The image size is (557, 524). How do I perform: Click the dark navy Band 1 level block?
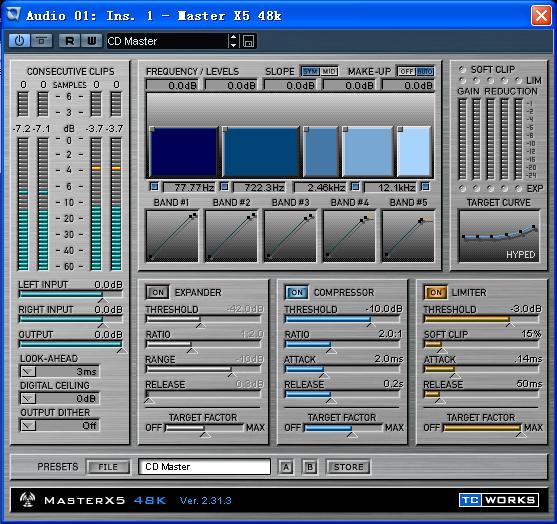[184, 152]
